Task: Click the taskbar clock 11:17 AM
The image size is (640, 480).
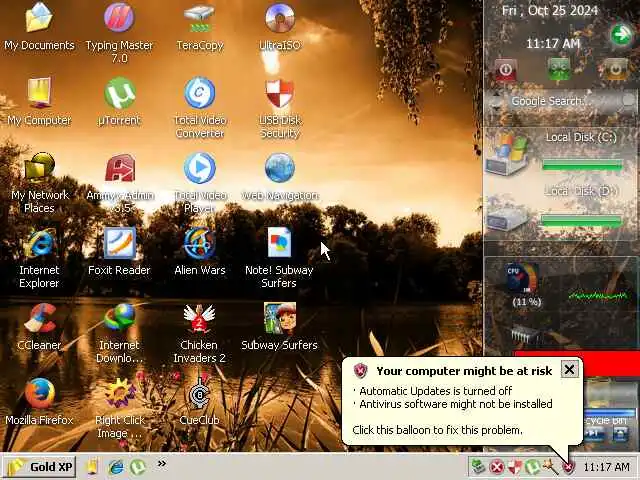Action: pyautogui.click(x=607, y=467)
